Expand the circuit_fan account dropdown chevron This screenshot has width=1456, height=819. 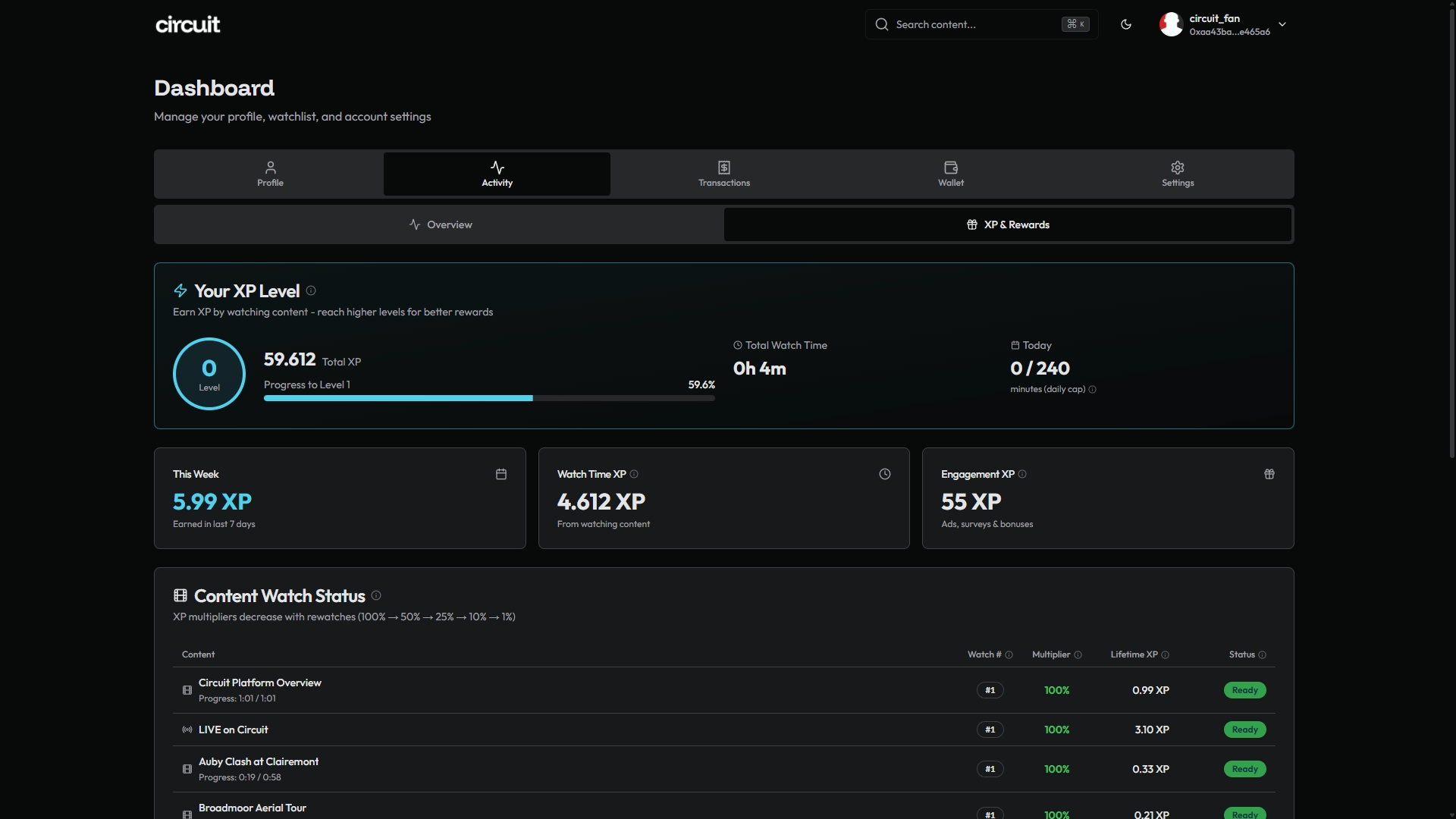click(x=1282, y=24)
